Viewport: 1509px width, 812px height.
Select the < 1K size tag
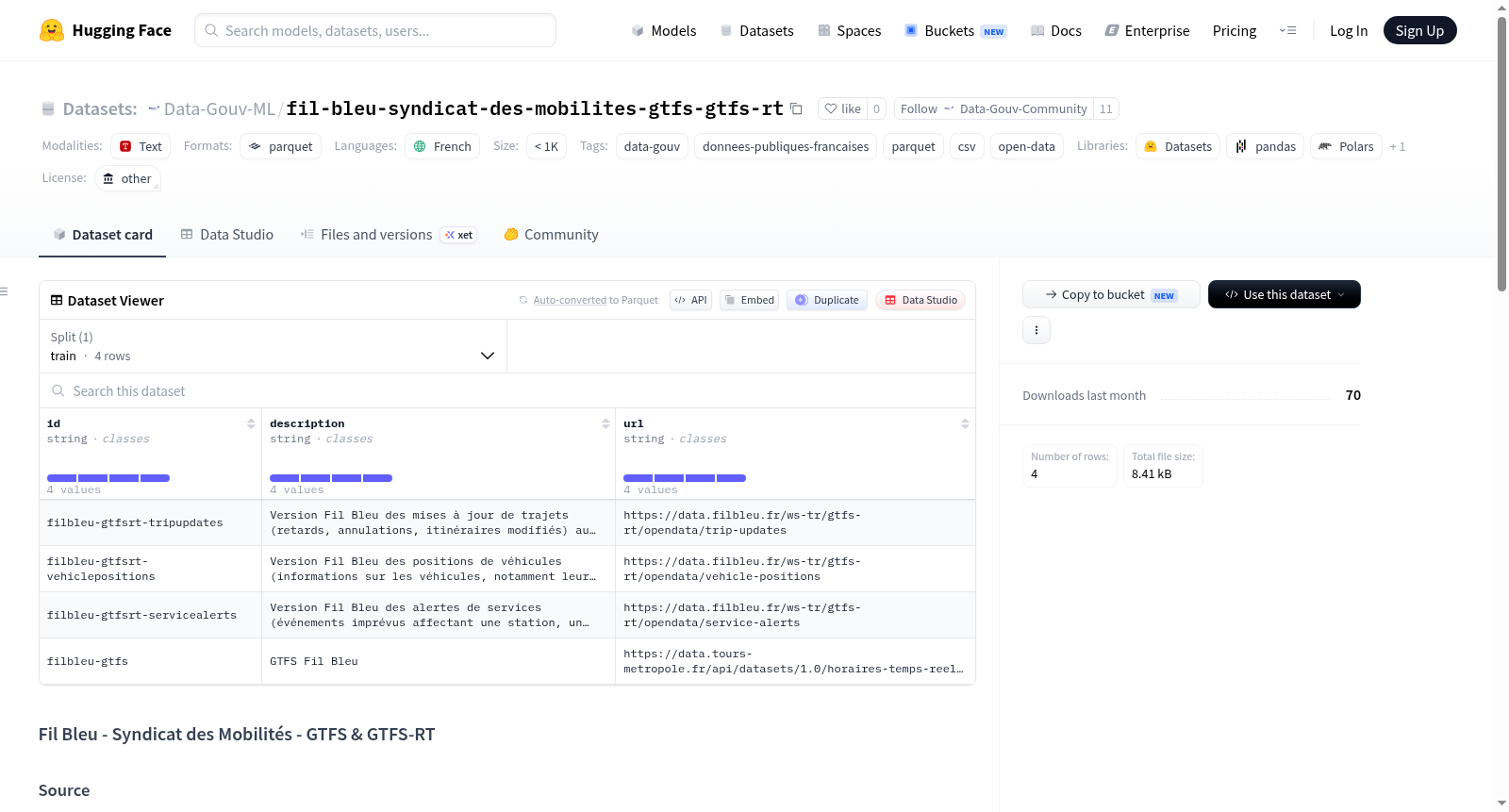click(x=546, y=146)
